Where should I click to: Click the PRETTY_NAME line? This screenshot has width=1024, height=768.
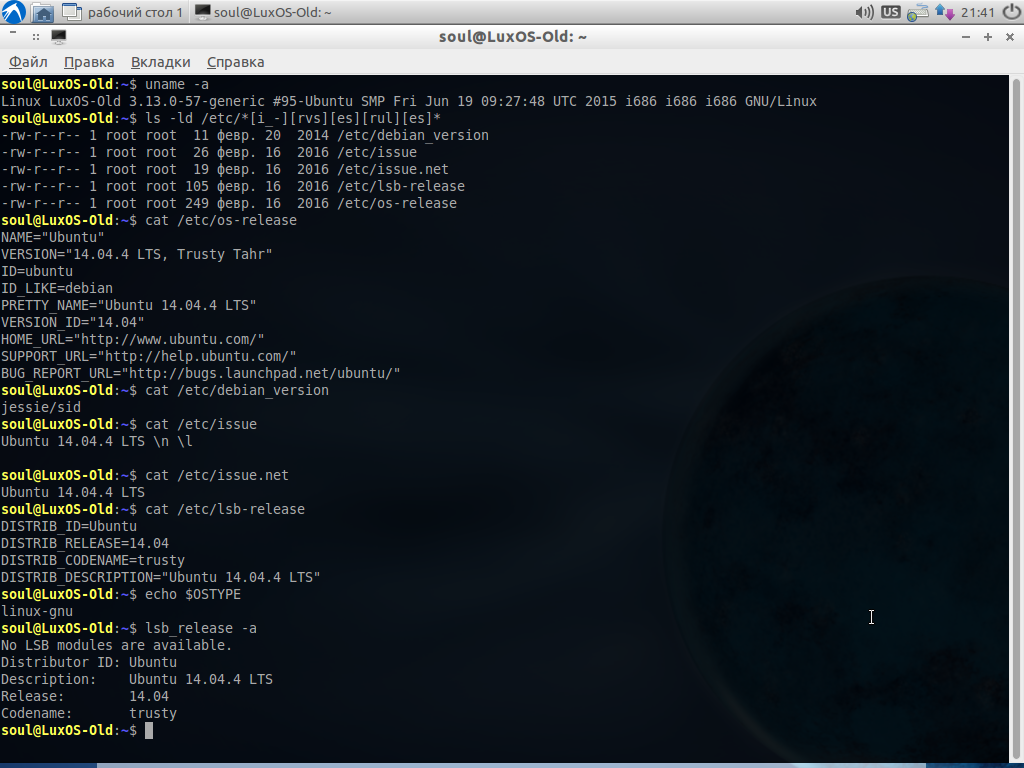click(129, 305)
